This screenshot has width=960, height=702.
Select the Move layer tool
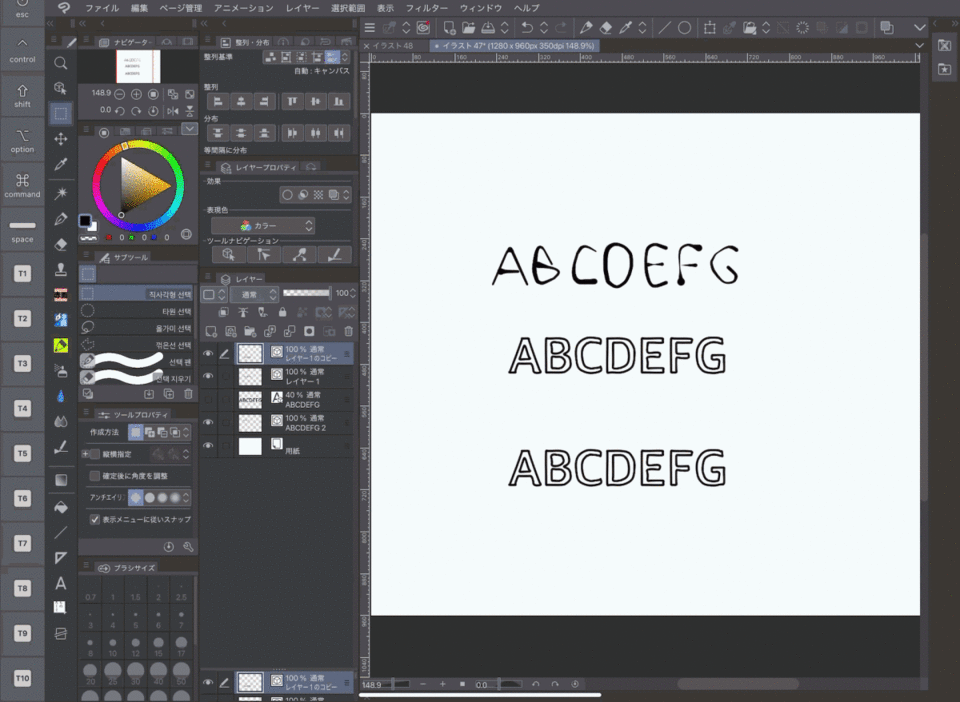(x=61, y=139)
